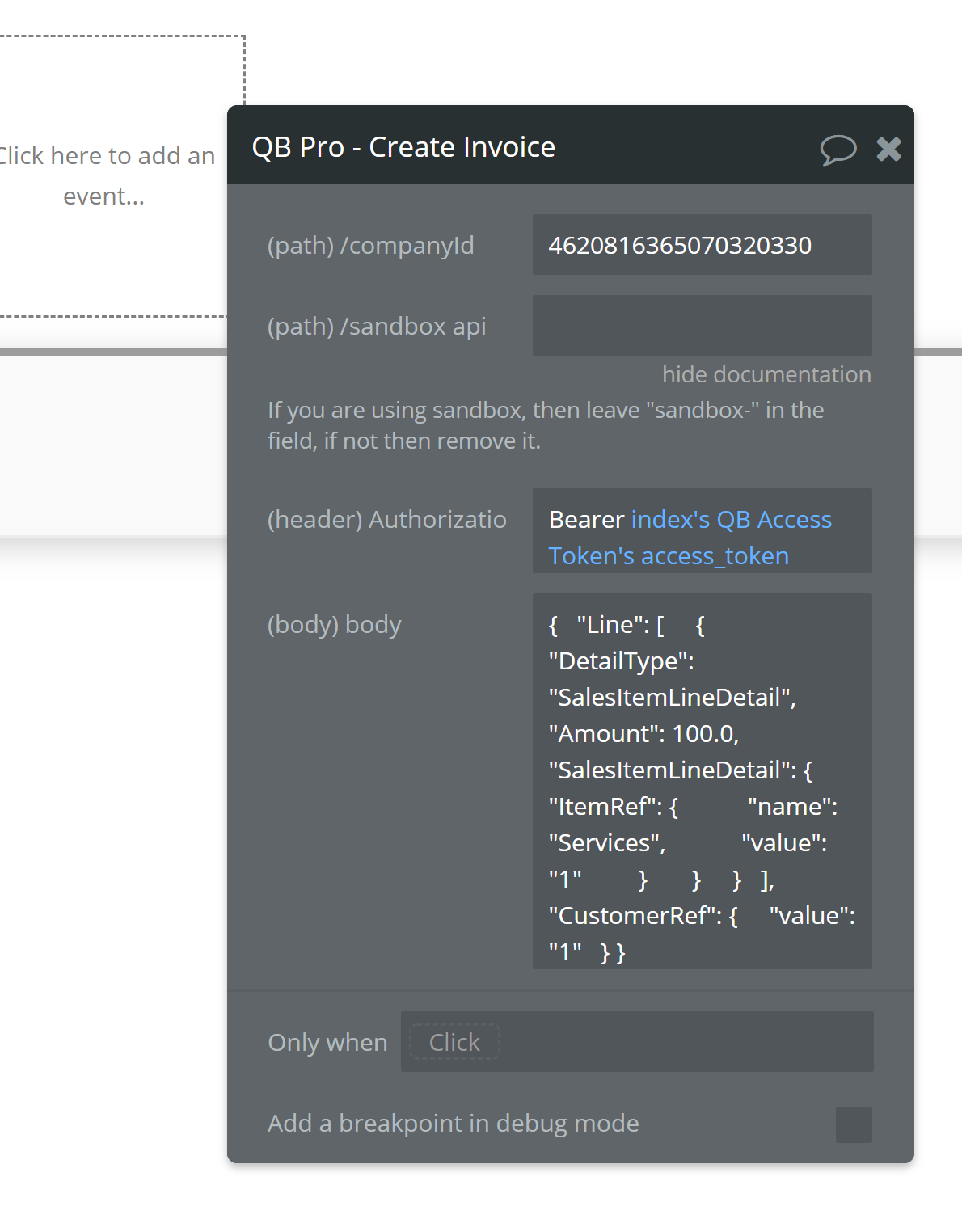Select the panel title QB Pro - Create Invoice
The height and width of the screenshot is (1232, 962).
403,147
